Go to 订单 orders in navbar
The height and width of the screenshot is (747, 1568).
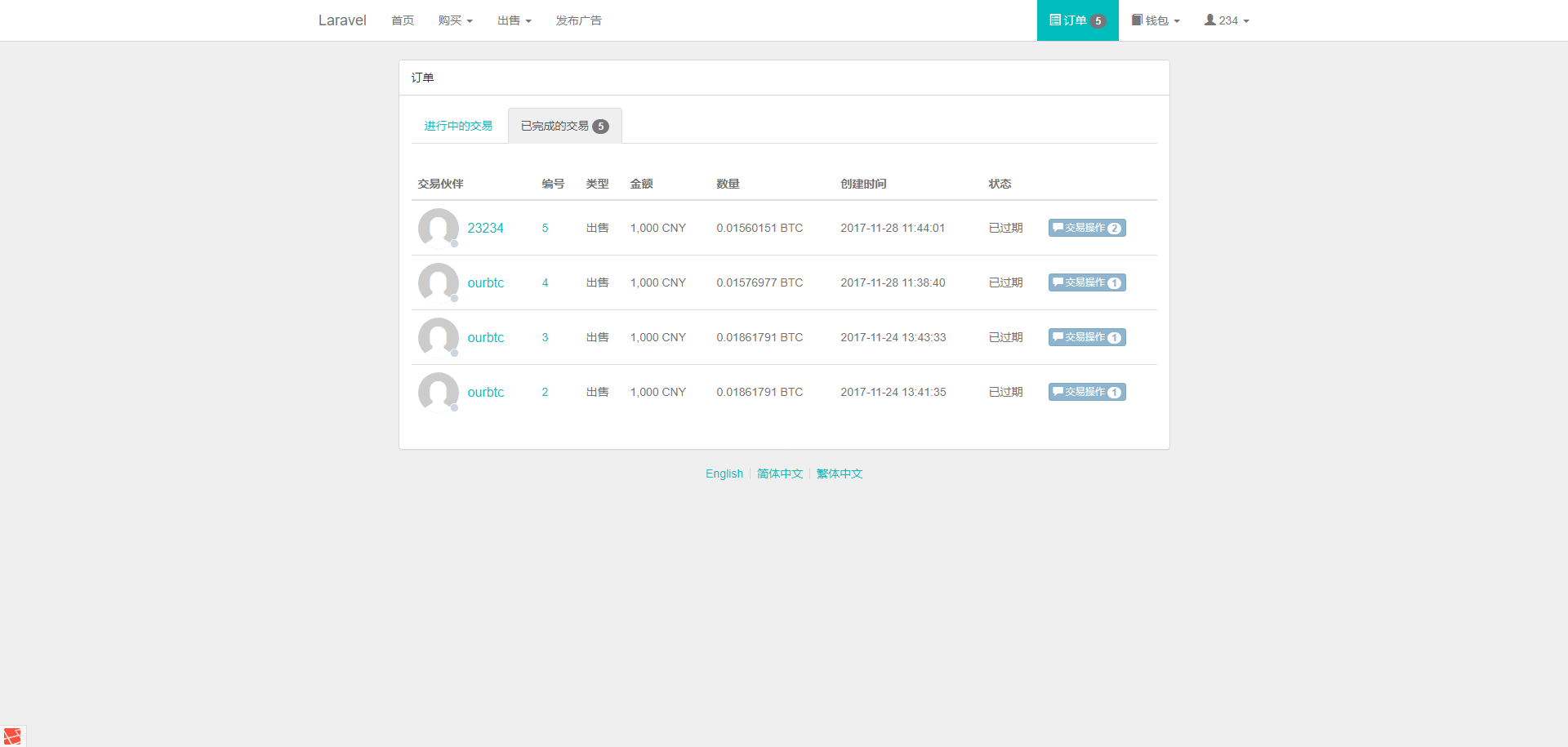[1077, 20]
